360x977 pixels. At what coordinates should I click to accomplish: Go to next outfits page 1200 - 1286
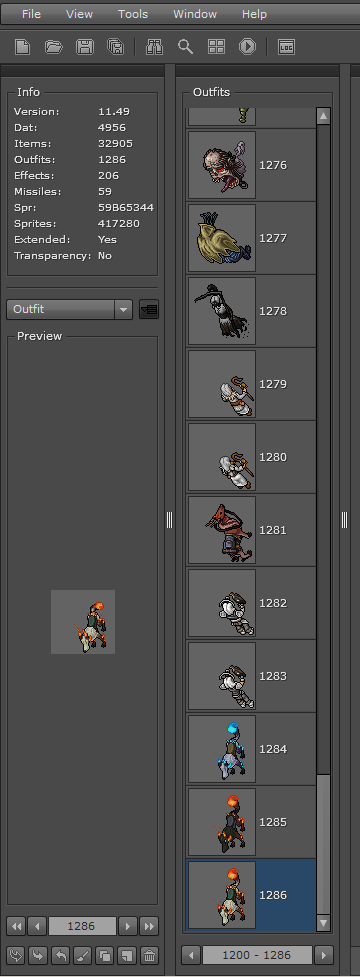tap(323, 955)
